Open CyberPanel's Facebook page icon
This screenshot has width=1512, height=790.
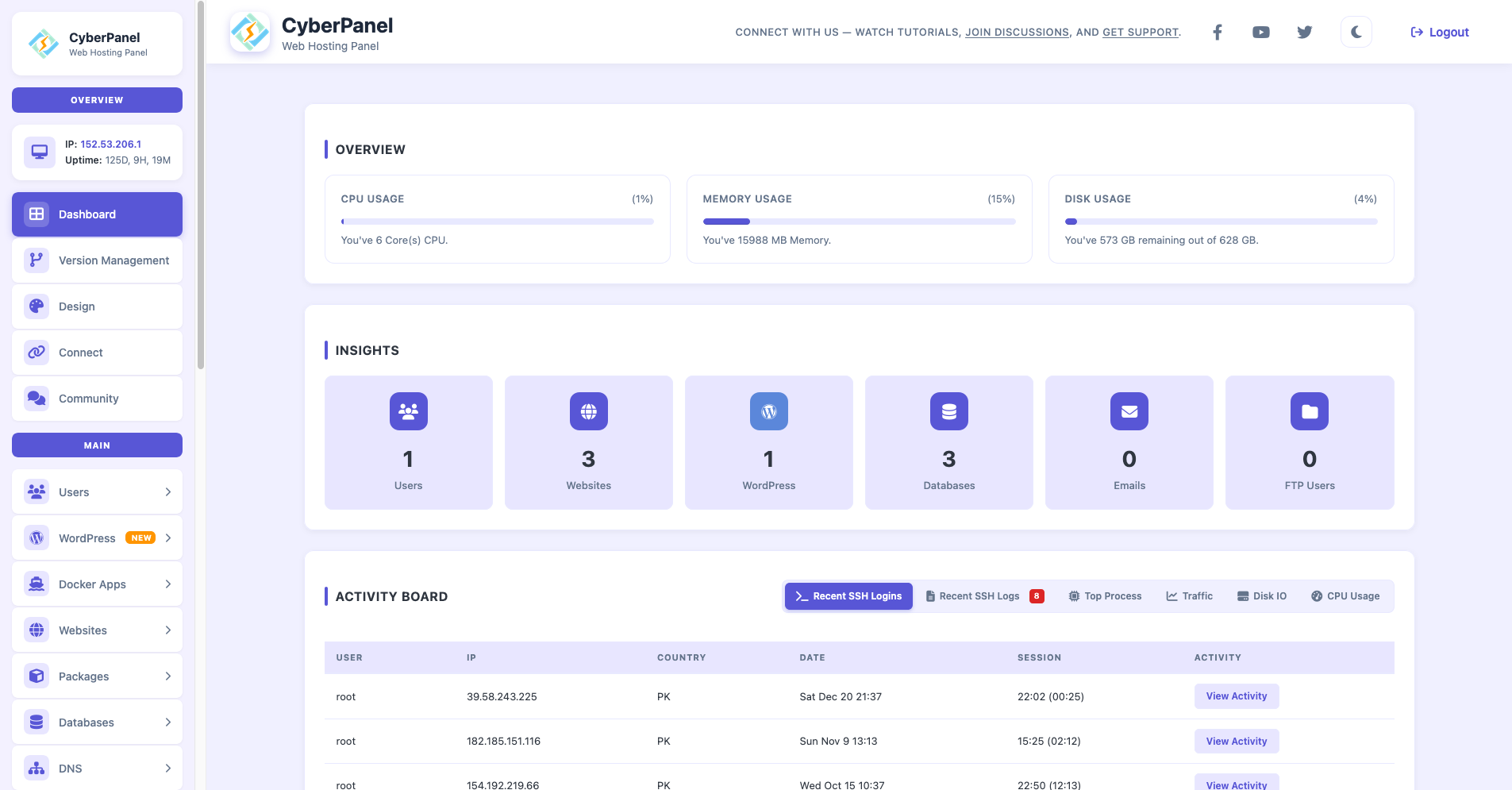[1216, 32]
